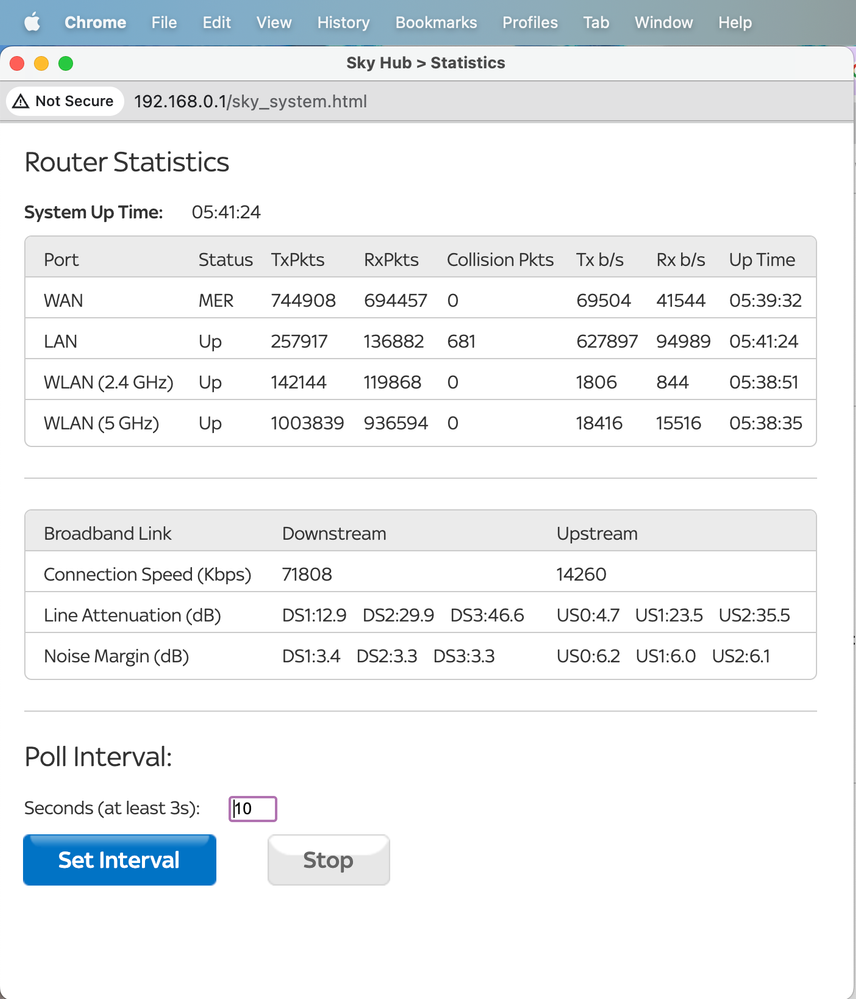Image resolution: width=856 pixels, height=999 pixels.
Task: Click the LAN port row label
Action: pos(60,341)
